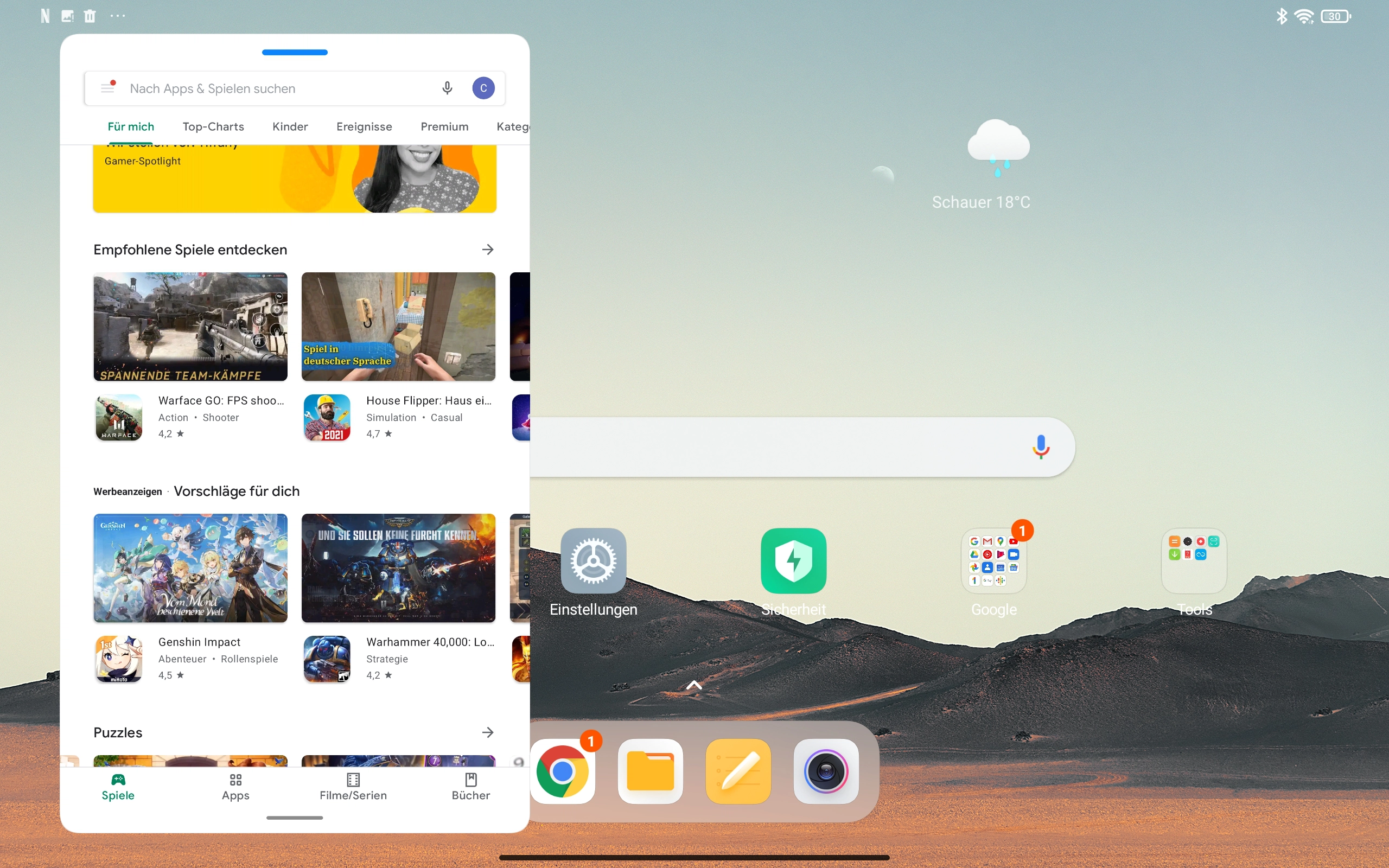This screenshot has height=868, width=1389.
Task: Switch to the Für mich tab
Action: tap(131, 126)
